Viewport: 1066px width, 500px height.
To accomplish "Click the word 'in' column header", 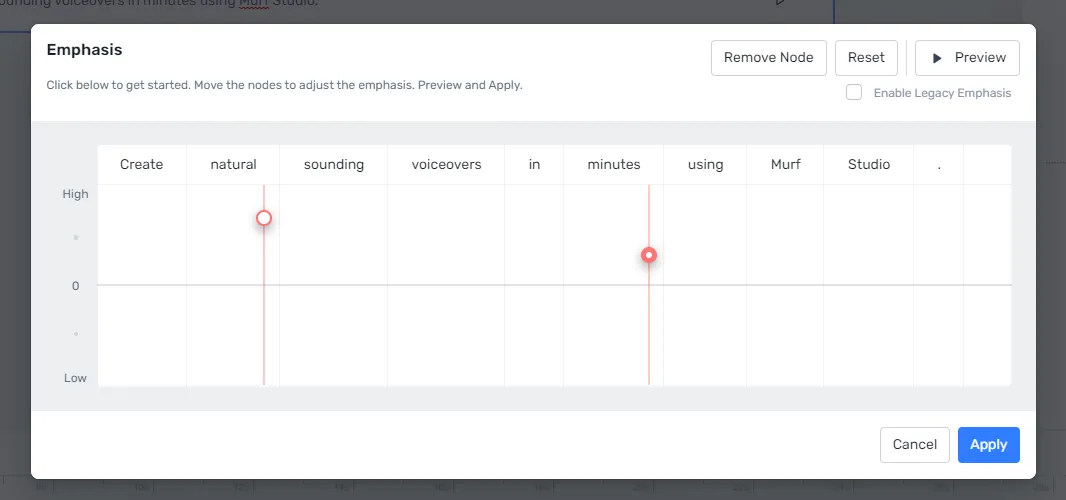I will point(534,165).
